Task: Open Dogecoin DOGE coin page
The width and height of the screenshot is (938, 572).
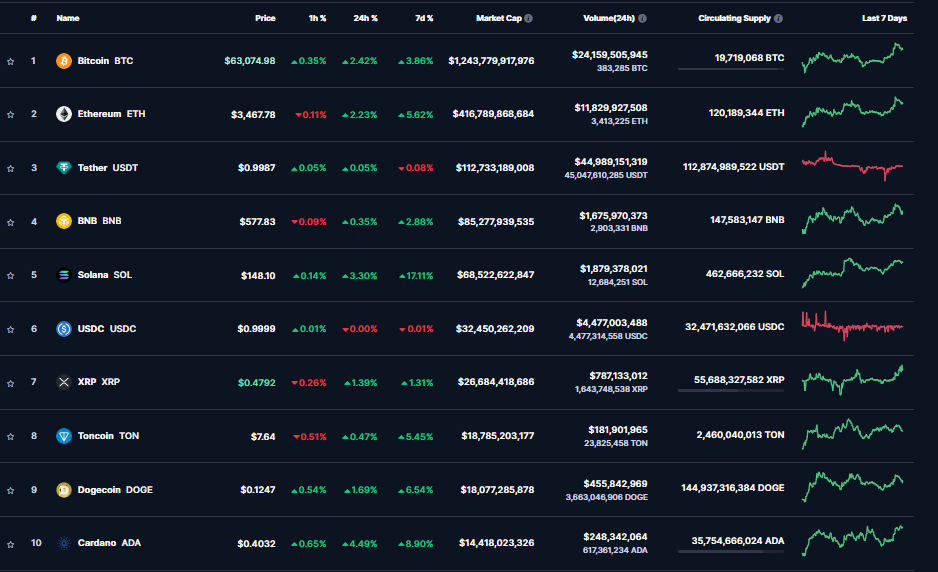Action: click(x=115, y=489)
